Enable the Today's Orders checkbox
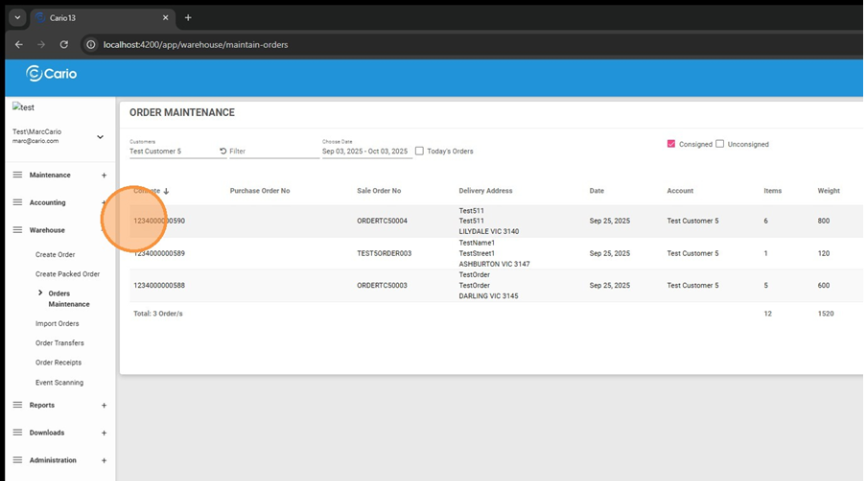864x481 pixels. [420, 151]
